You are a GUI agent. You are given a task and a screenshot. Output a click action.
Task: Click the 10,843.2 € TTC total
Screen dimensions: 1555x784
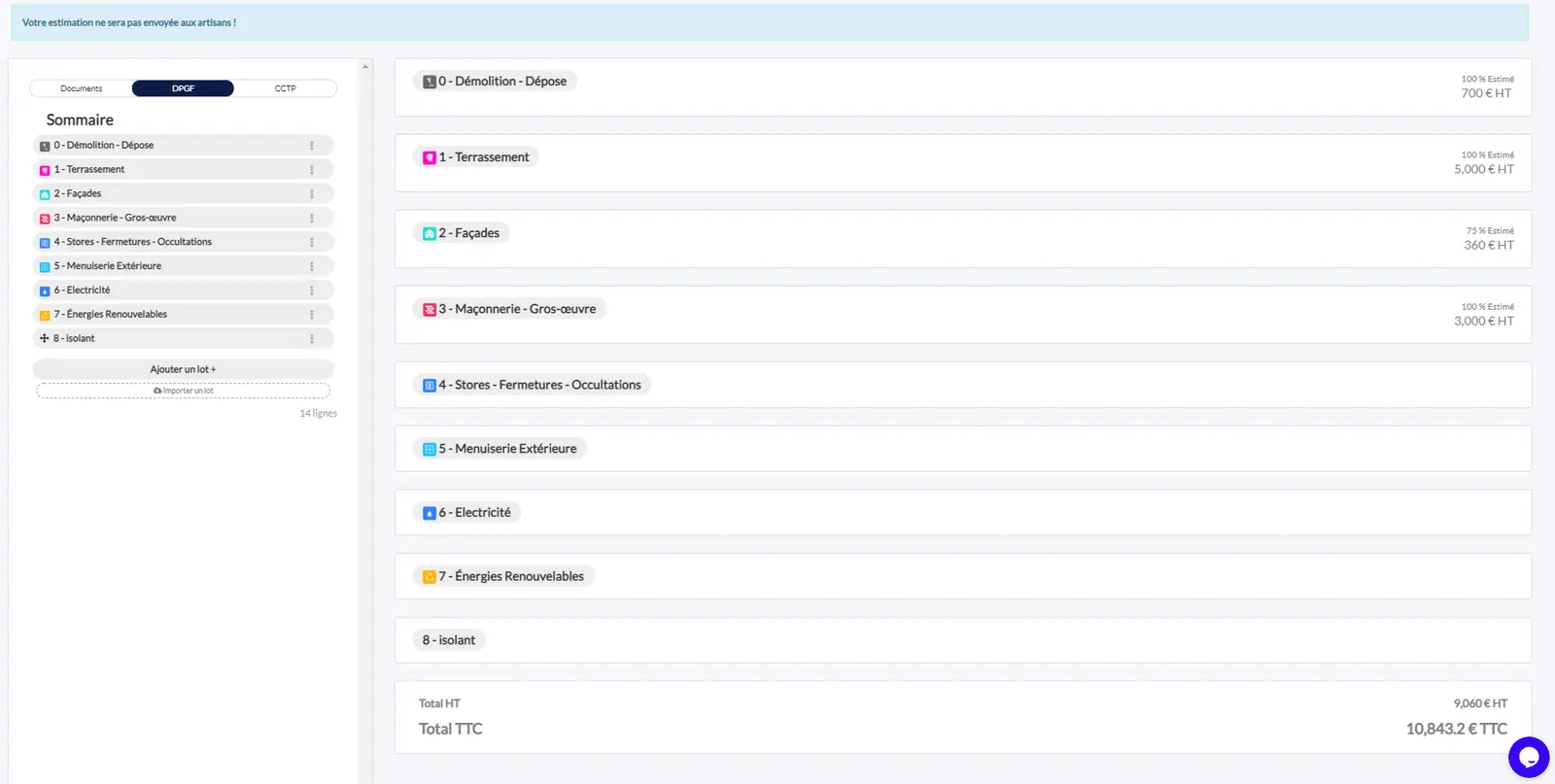[1457, 729]
